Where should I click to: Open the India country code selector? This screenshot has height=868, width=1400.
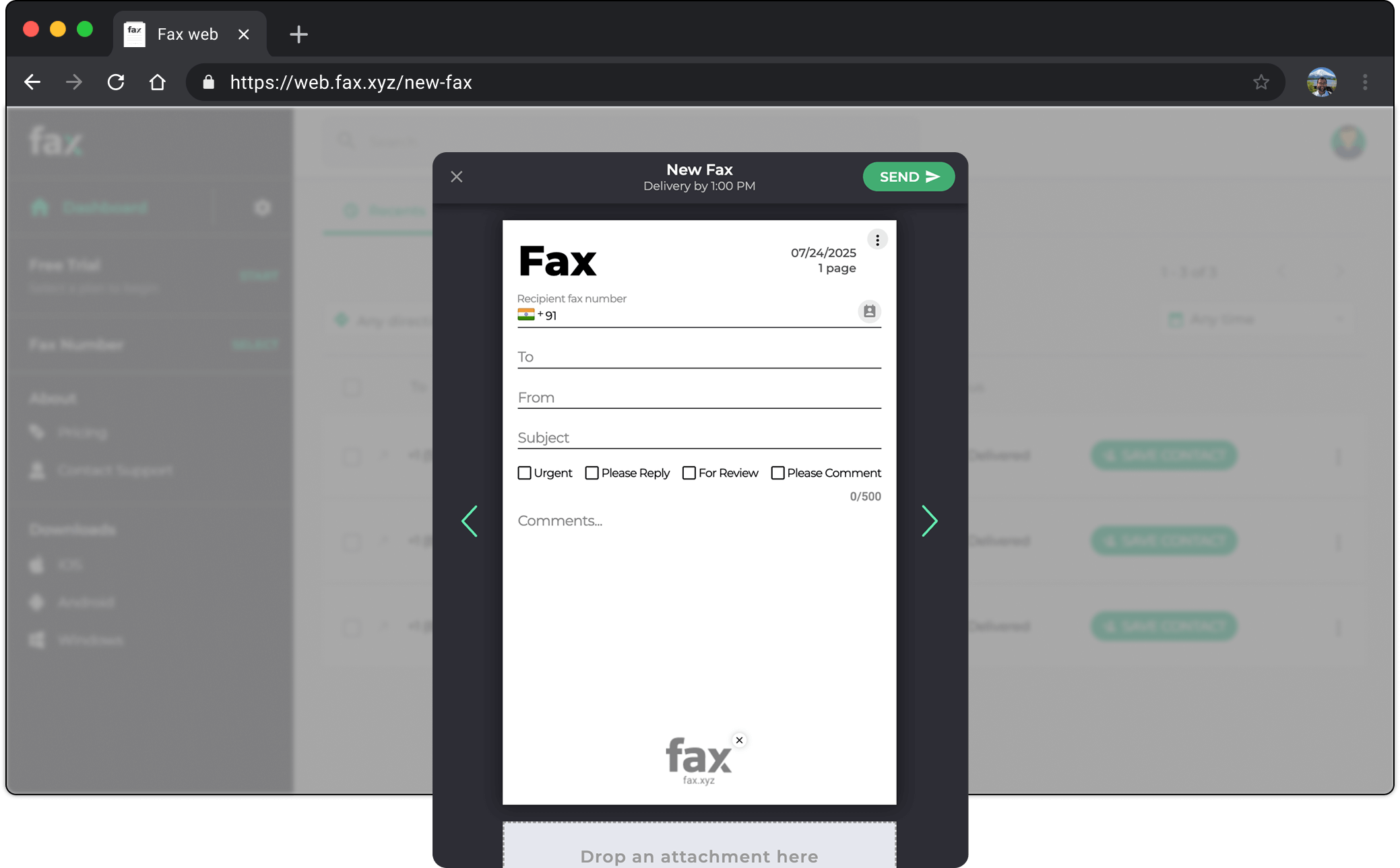[x=526, y=314]
